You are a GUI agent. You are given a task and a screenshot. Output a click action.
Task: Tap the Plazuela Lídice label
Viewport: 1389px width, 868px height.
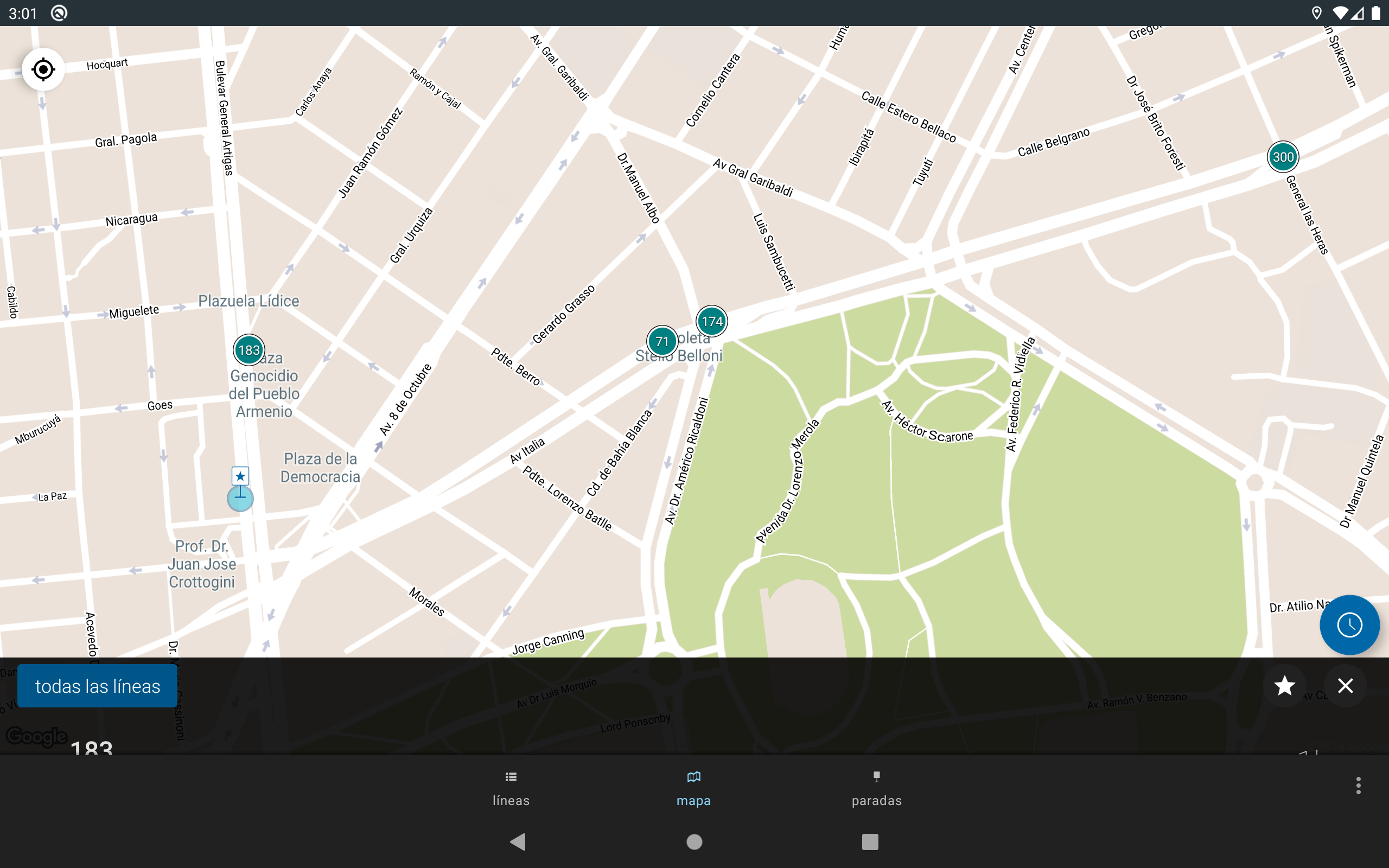(249, 301)
